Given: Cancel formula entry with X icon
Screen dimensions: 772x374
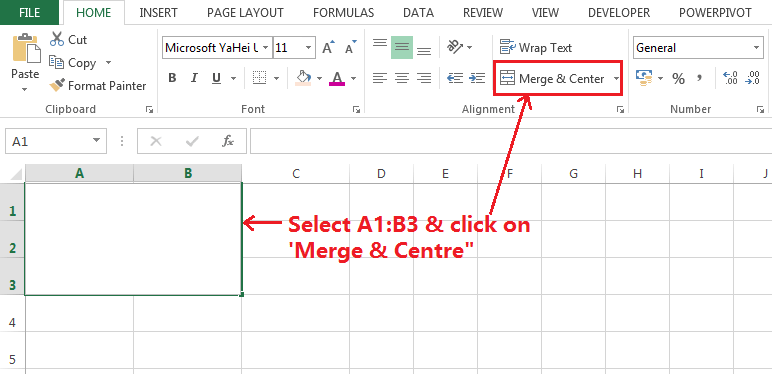Looking at the screenshot, I should click(156, 142).
